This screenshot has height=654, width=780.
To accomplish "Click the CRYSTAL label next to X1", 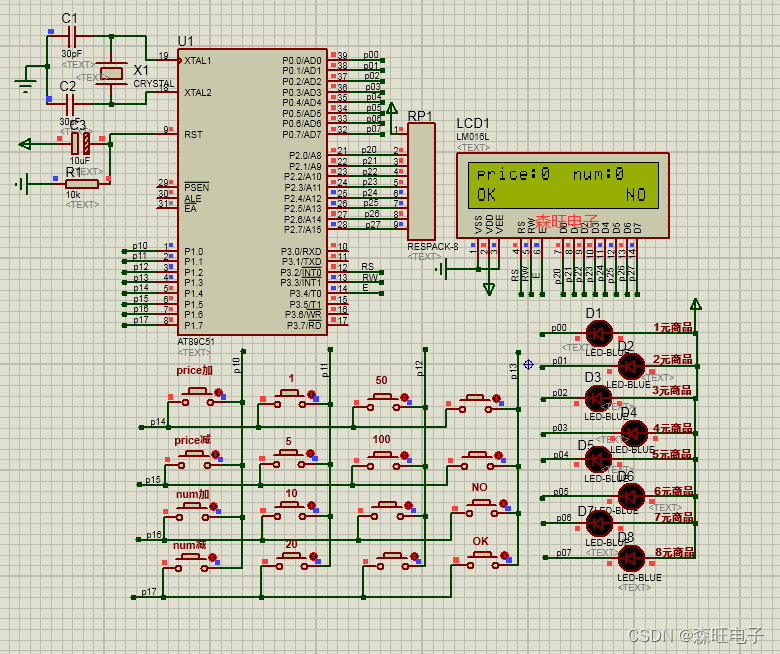I will (x=154, y=84).
